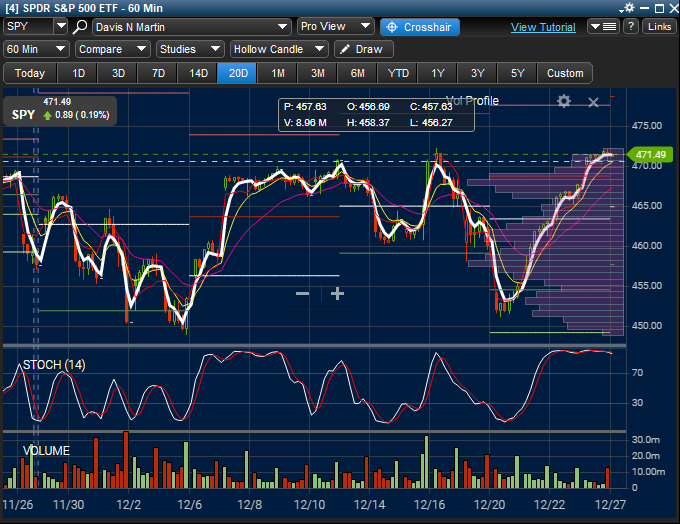Image resolution: width=680 pixels, height=524 pixels.
Task: Click the Draw pencil tool button
Action: pos(363,49)
